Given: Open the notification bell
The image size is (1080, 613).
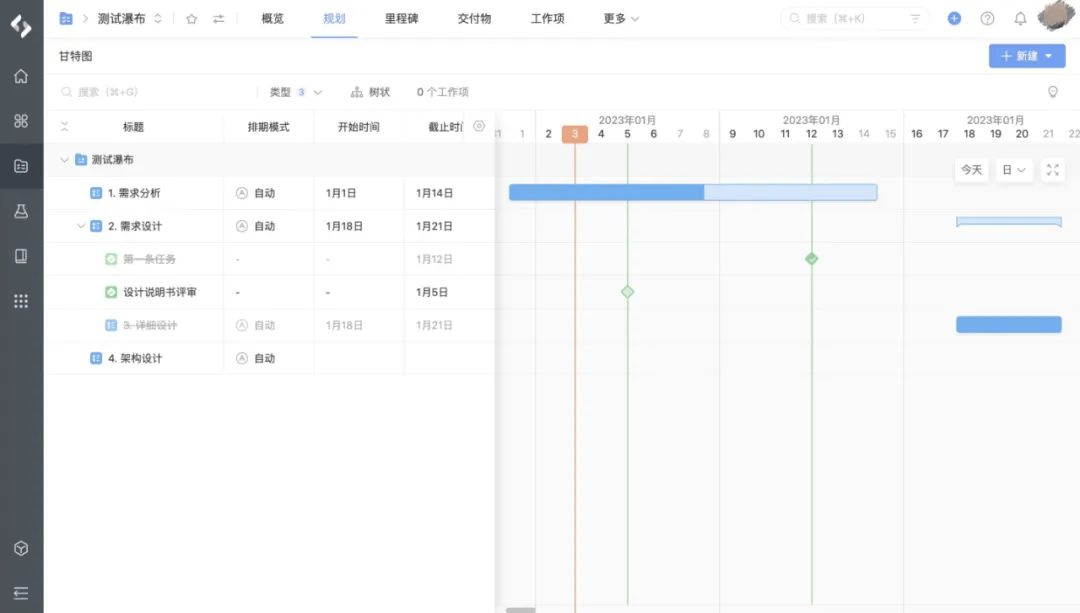Looking at the screenshot, I should pyautogui.click(x=1020, y=18).
